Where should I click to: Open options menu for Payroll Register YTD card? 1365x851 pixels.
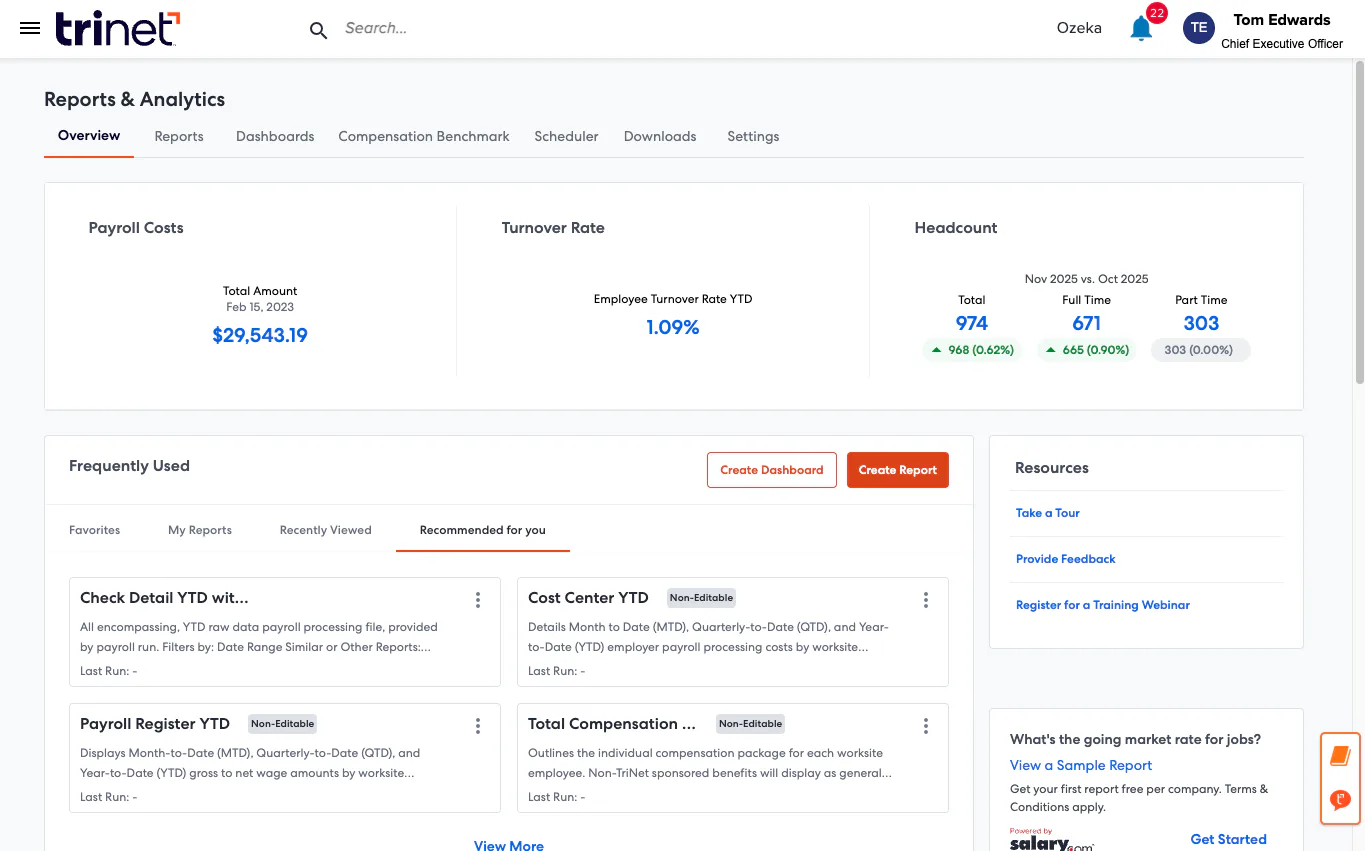[x=478, y=726]
